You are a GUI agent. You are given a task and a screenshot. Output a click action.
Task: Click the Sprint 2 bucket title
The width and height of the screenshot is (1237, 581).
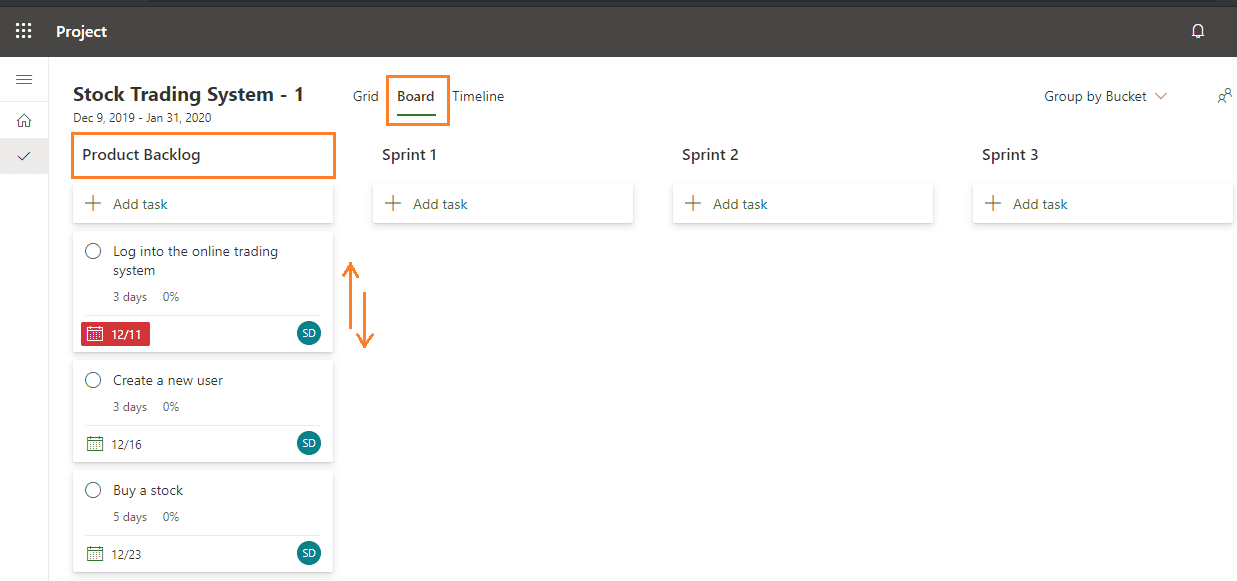tap(710, 155)
